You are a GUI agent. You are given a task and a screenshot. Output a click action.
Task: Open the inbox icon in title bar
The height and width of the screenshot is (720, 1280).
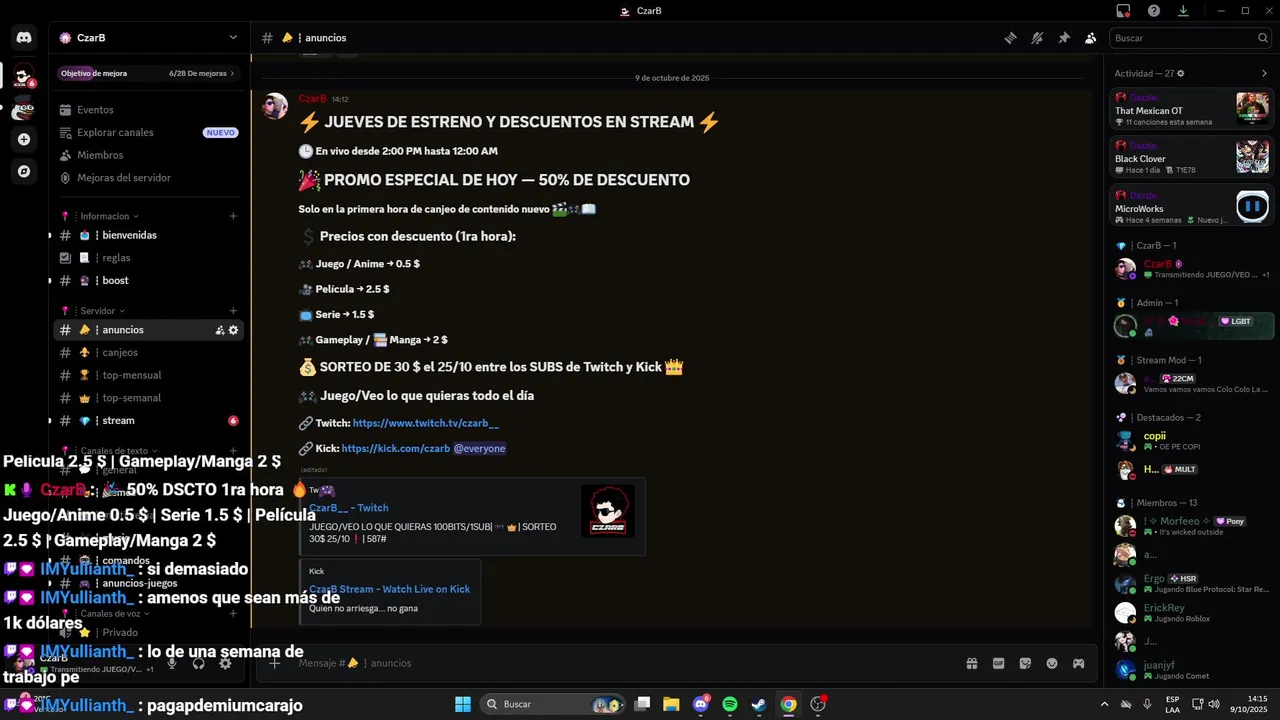1123,11
